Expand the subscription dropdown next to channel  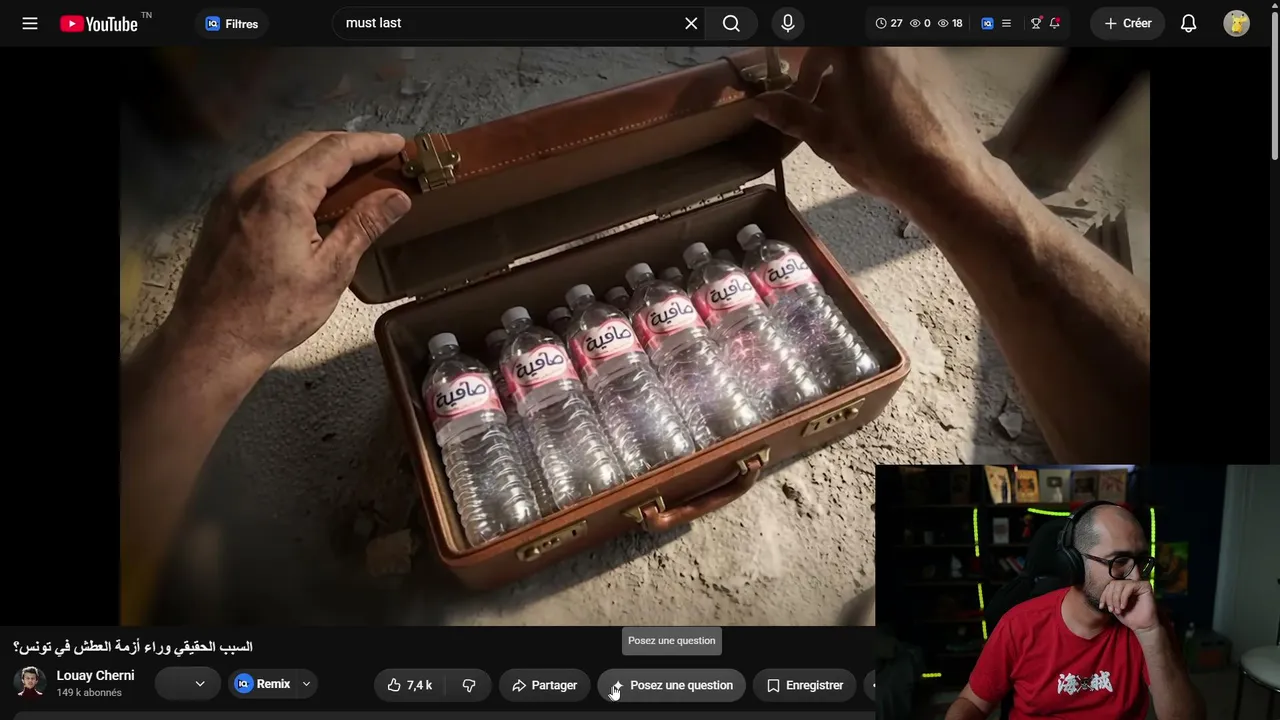(x=188, y=684)
